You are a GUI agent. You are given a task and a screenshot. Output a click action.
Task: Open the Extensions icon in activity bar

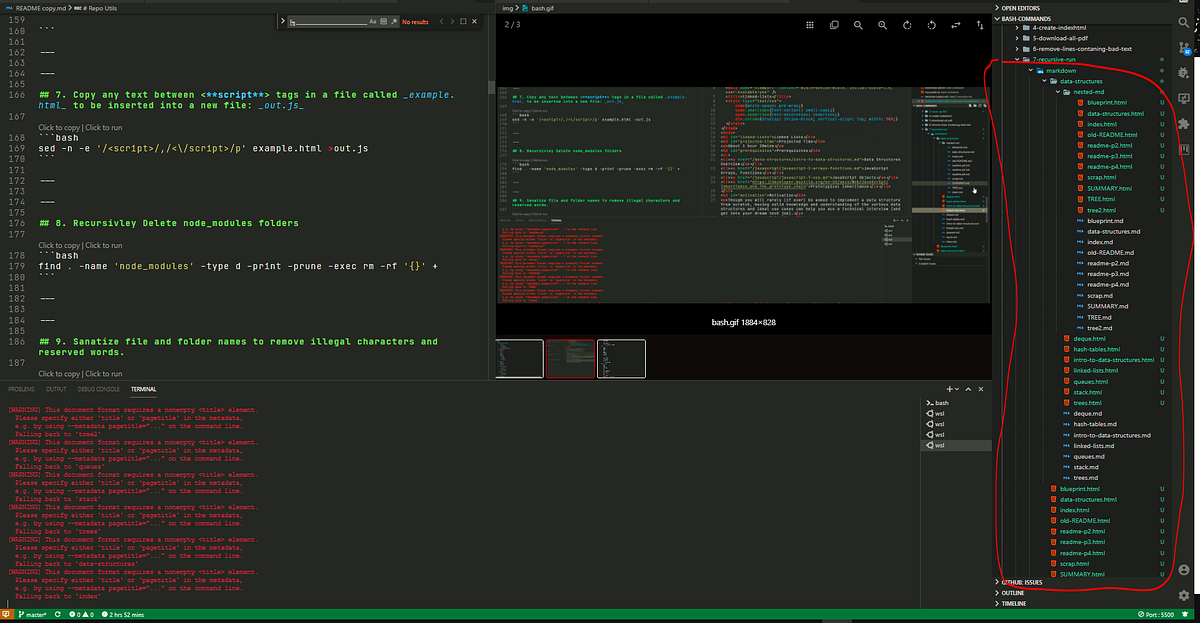pyautogui.click(x=1185, y=123)
